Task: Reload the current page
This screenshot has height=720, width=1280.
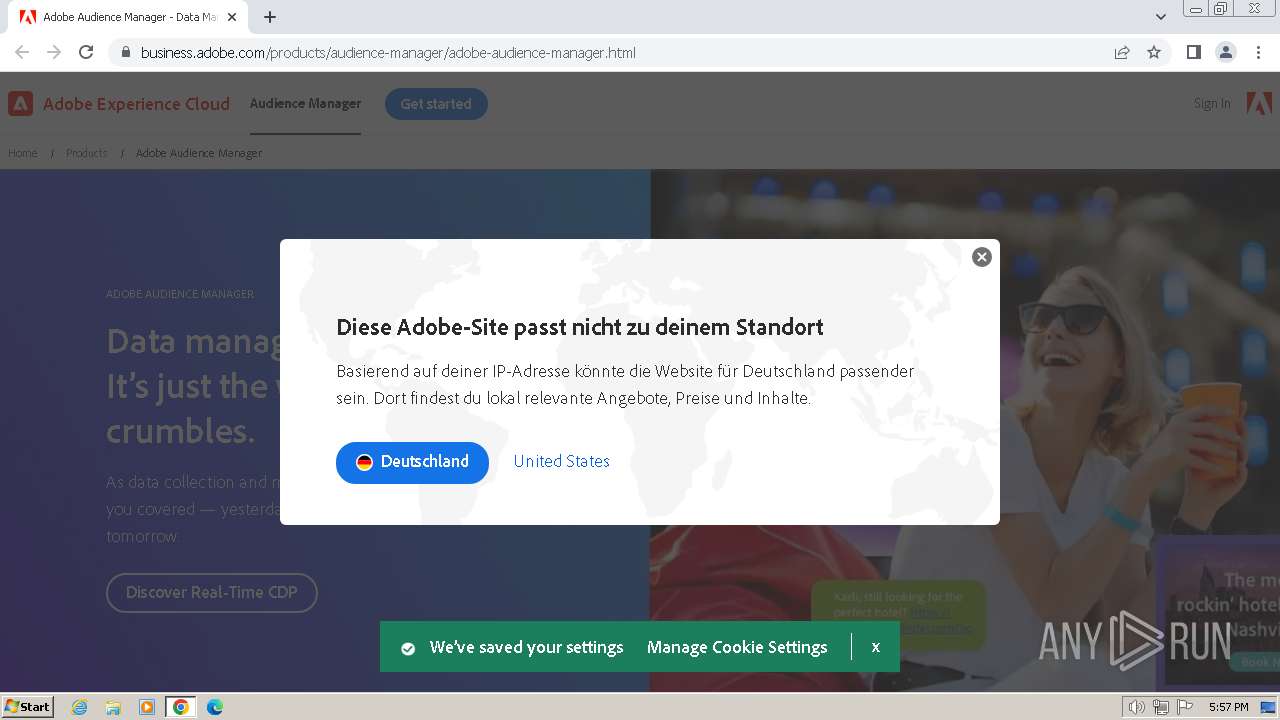Action: click(x=86, y=52)
